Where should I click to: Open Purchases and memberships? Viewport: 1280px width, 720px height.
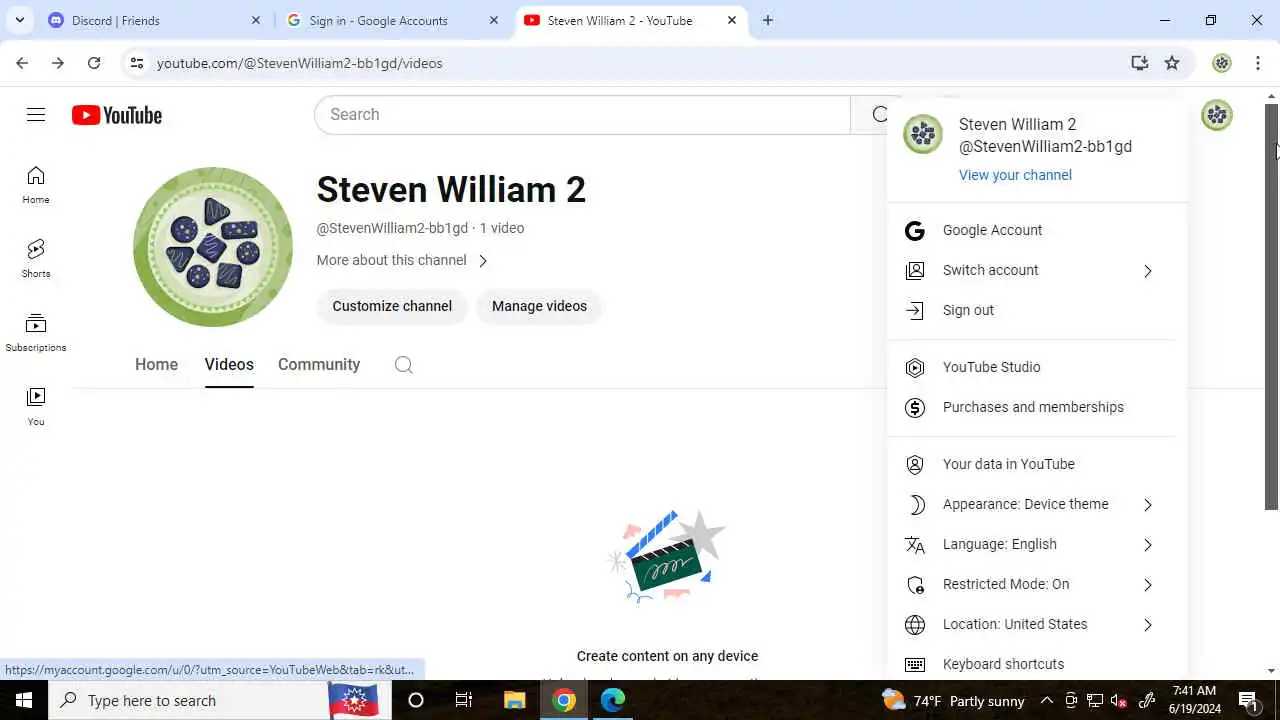[x=1036, y=407]
